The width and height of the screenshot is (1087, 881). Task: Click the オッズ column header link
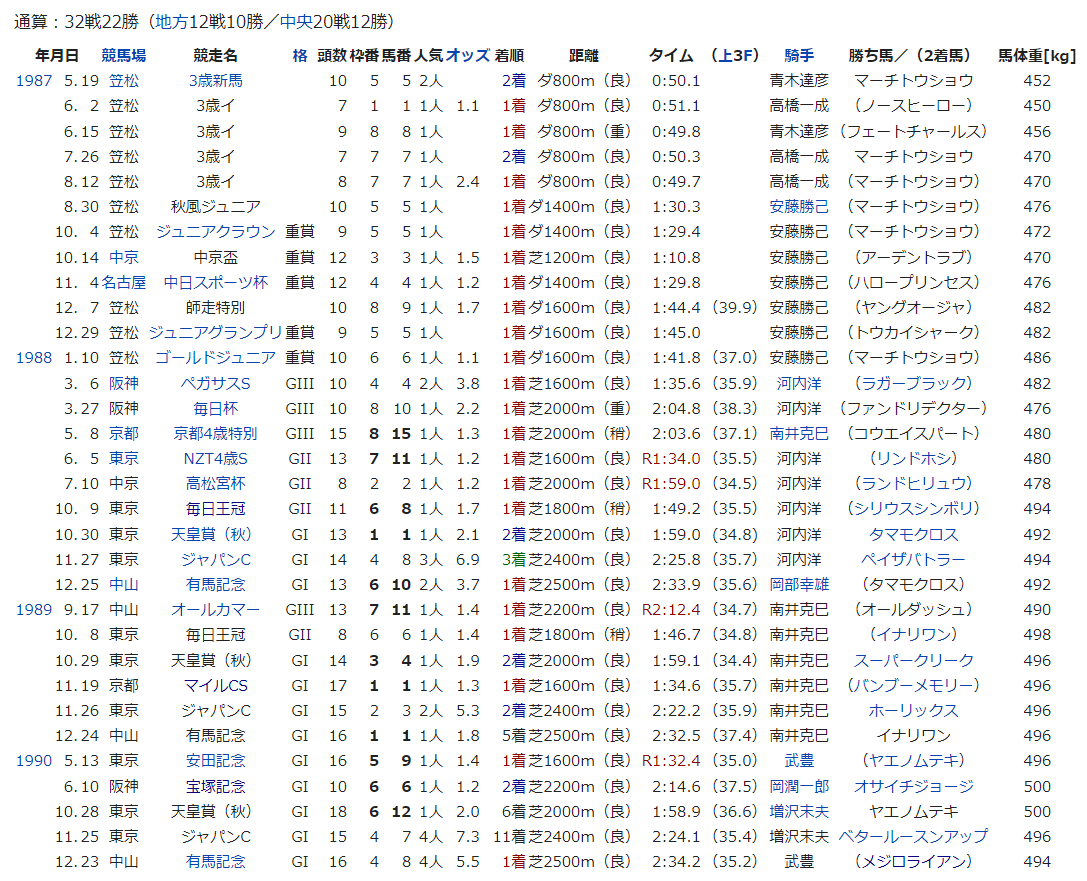pos(467,56)
